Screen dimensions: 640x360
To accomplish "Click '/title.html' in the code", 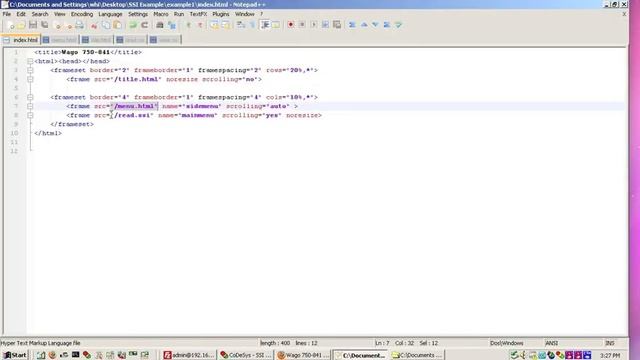I will coord(136,79).
